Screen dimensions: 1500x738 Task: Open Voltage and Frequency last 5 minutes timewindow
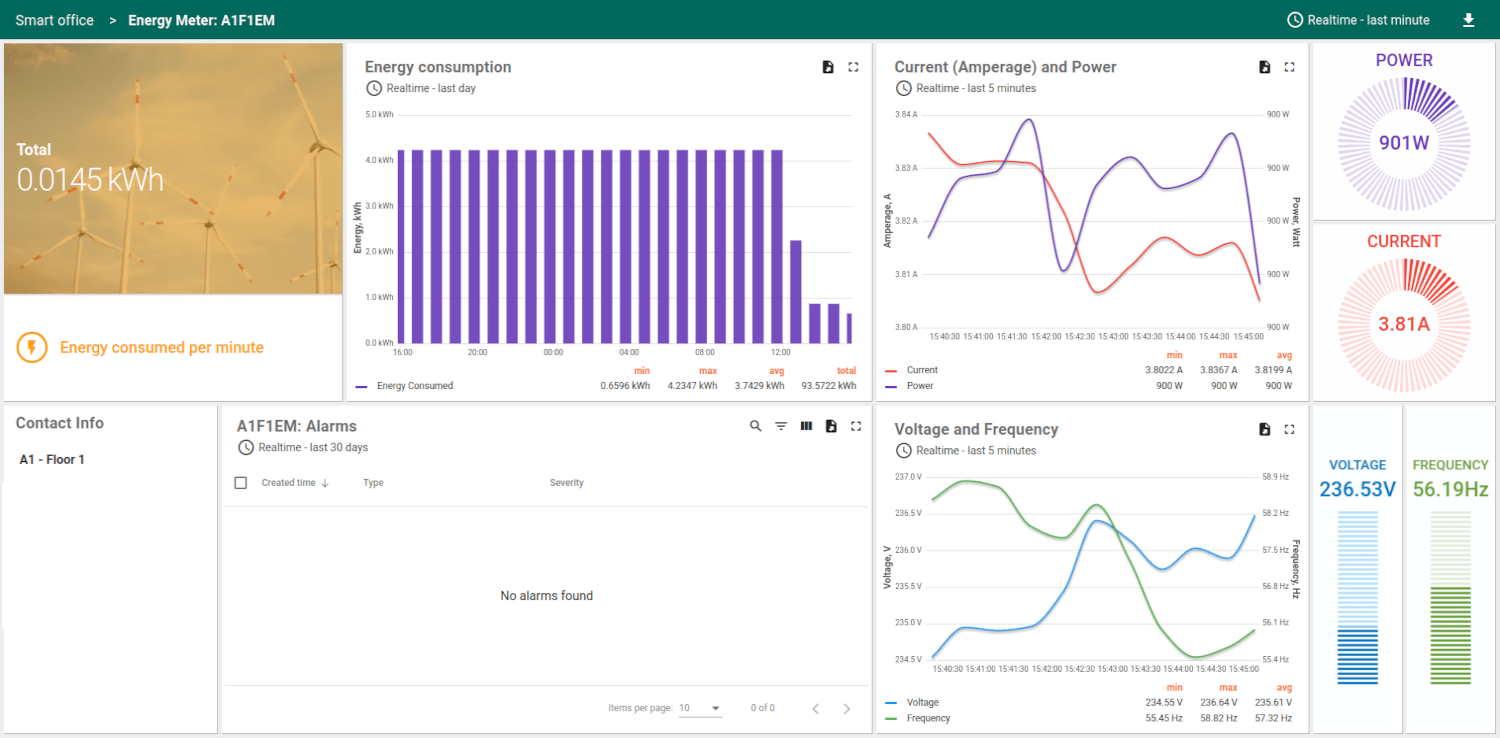coord(966,450)
